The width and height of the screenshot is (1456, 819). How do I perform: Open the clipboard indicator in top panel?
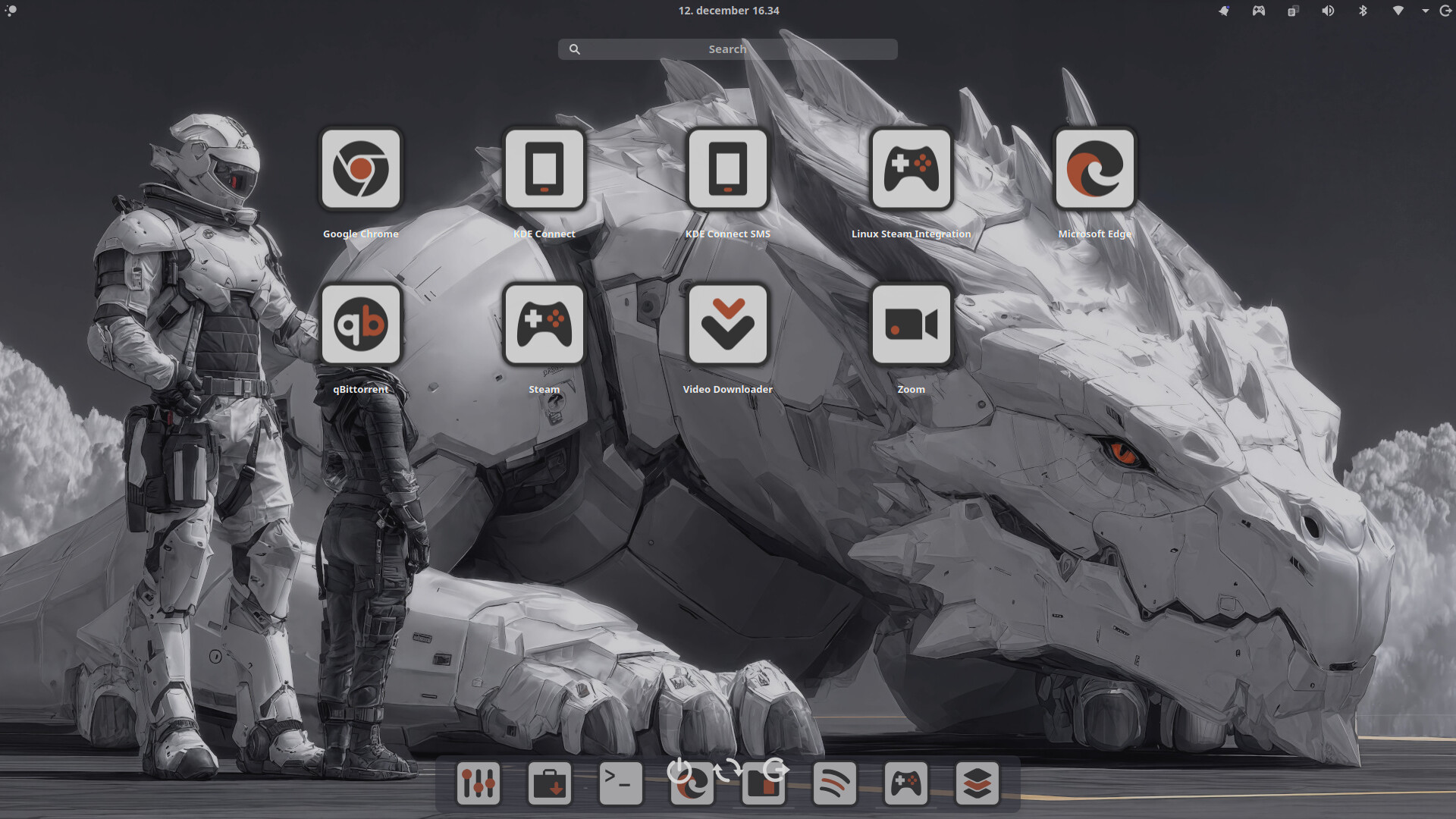pos(1293,11)
